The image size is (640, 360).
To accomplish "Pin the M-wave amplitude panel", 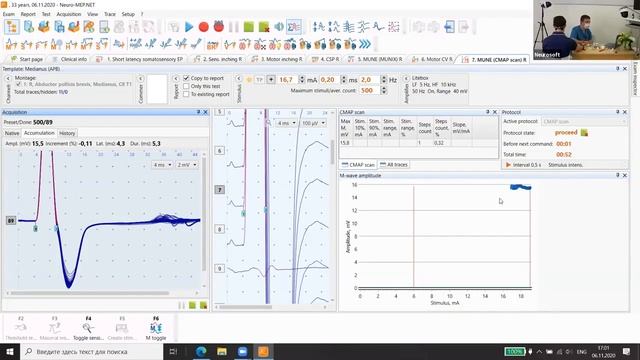I will click(x=617, y=175).
